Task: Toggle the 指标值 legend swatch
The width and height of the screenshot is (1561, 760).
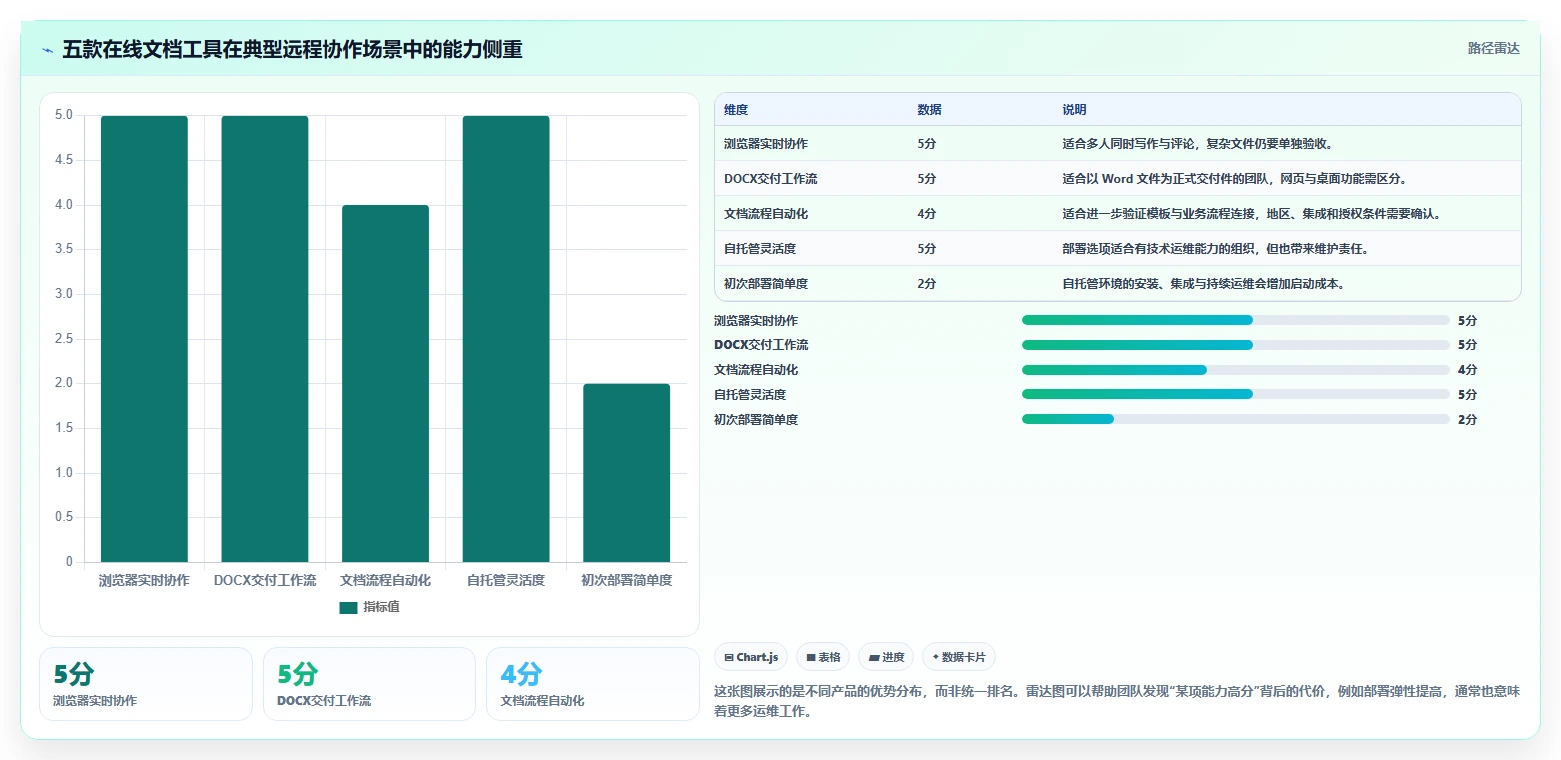Action: pyautogui.click(x=348, y=607)
